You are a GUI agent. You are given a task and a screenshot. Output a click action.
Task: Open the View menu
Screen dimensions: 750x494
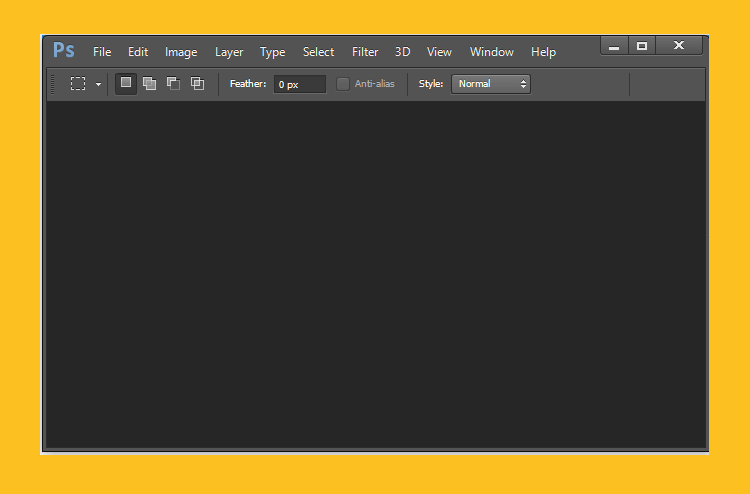pos(439,52)
